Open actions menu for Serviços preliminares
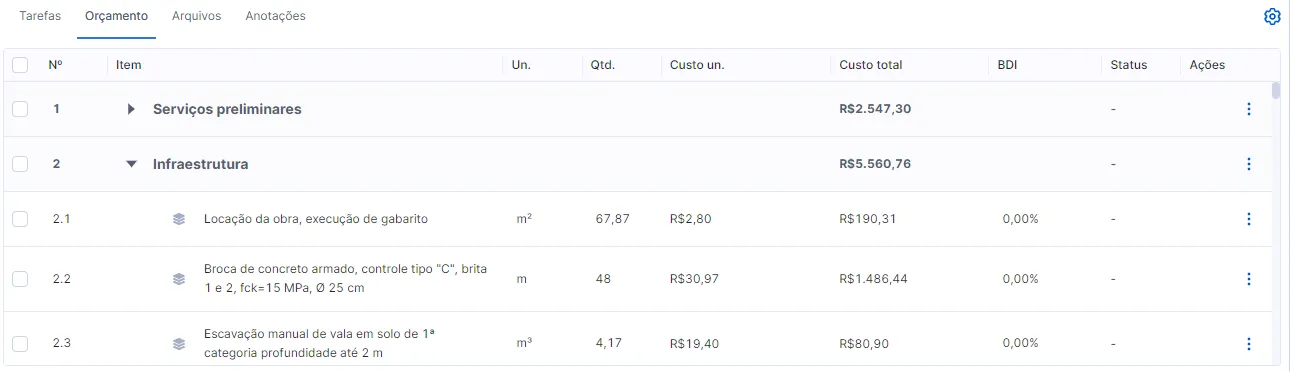1290x372 pixels. (x=1248, y=109)
